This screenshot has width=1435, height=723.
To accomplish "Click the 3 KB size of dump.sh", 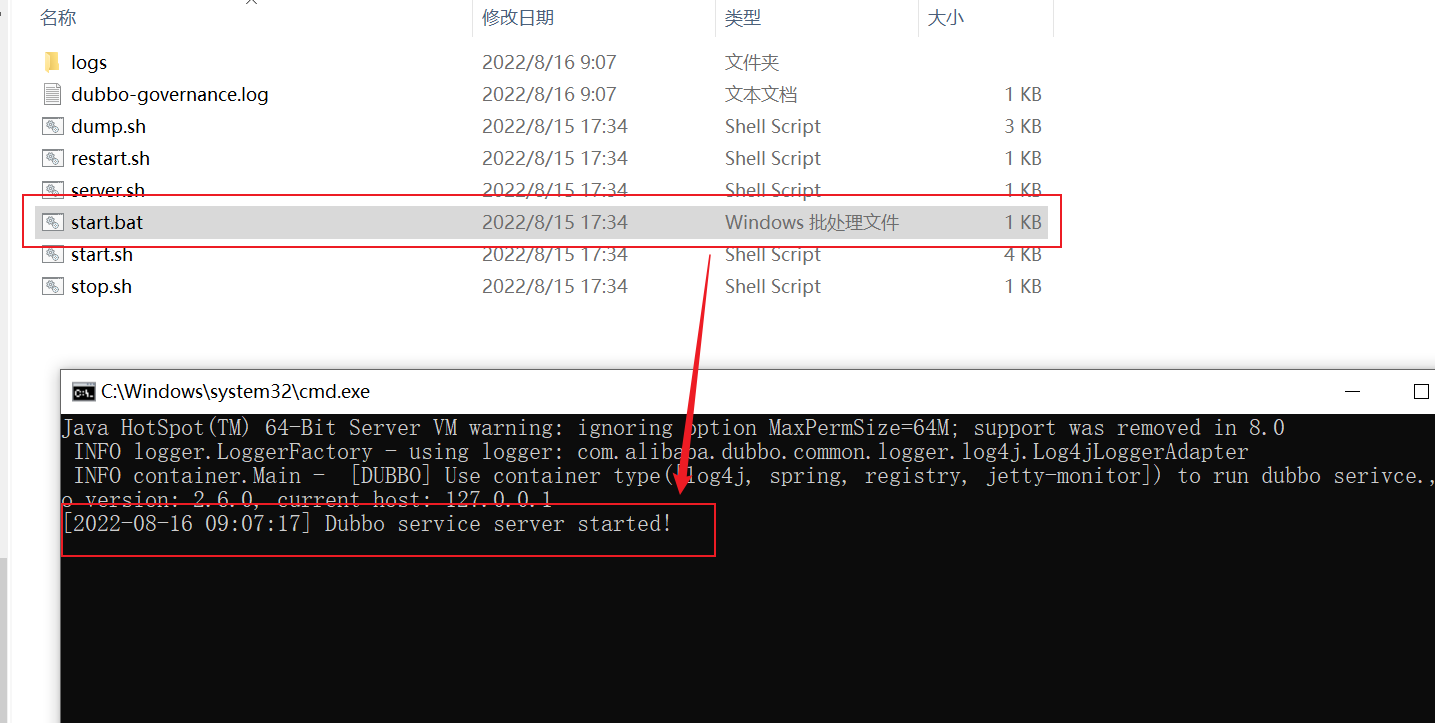I will click(1023, 126).
